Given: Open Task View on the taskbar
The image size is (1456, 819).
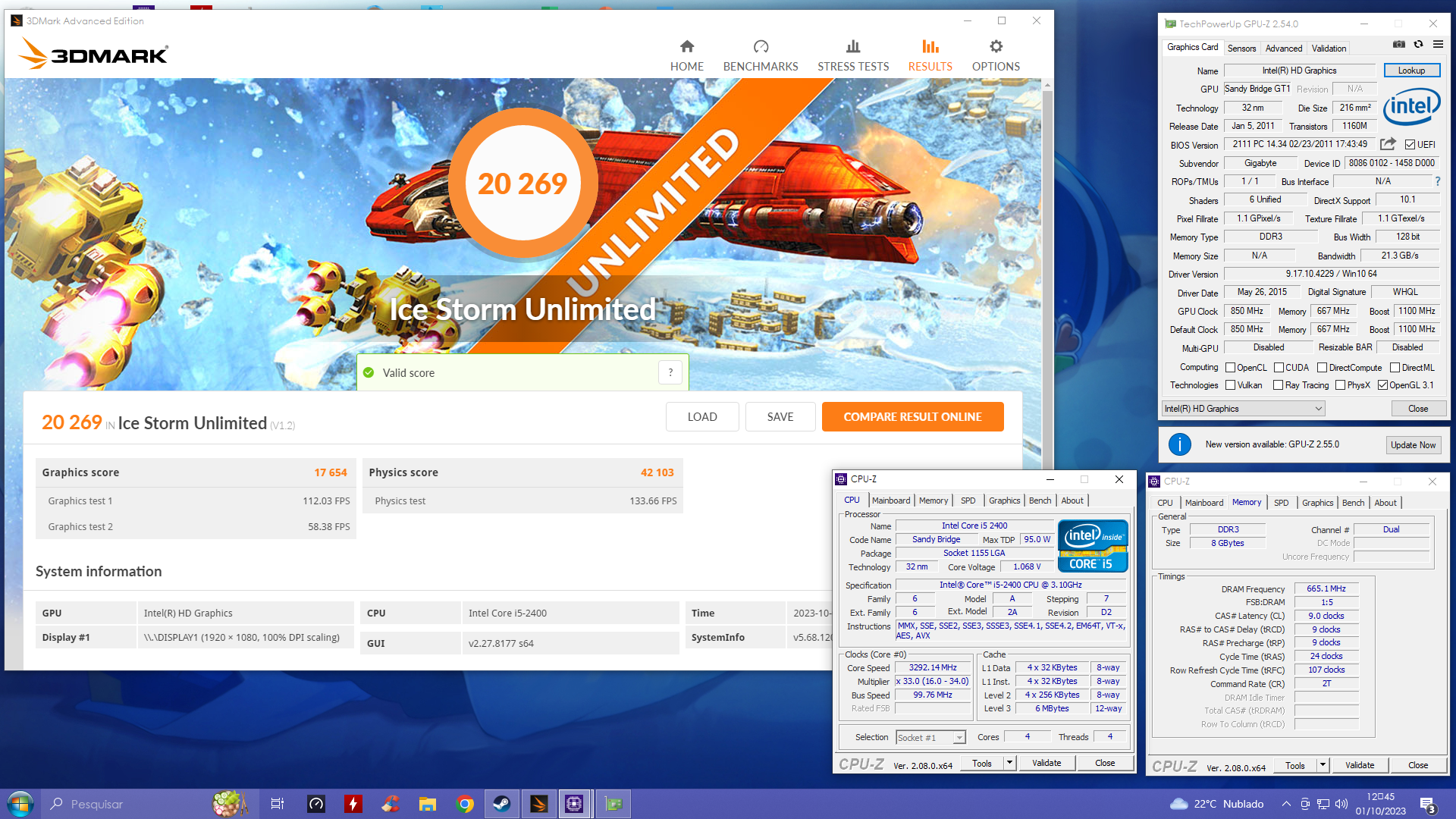Looking at the screenshot, I should click(278, 804).
